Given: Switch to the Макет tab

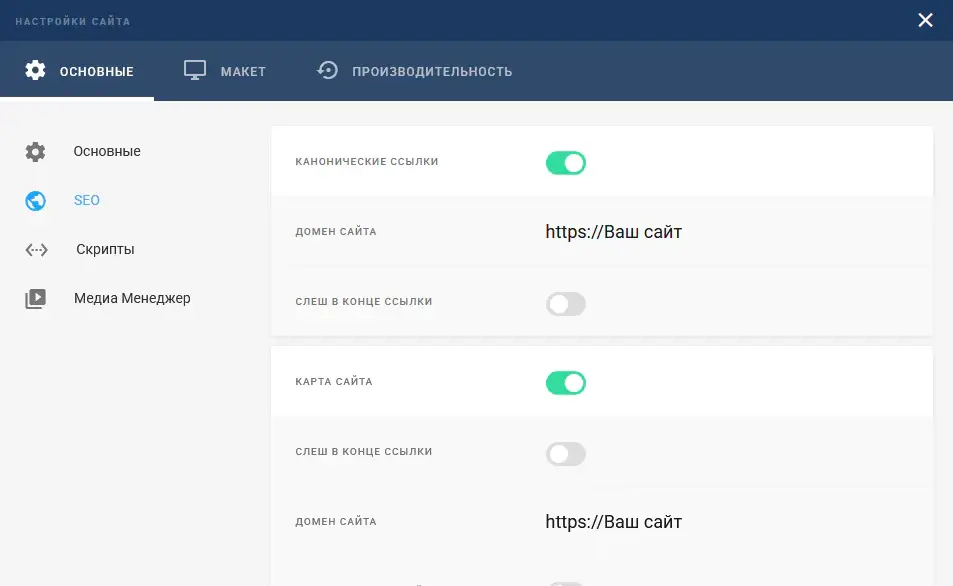Looking at the screenshot, I should click(x=243, y=71).
